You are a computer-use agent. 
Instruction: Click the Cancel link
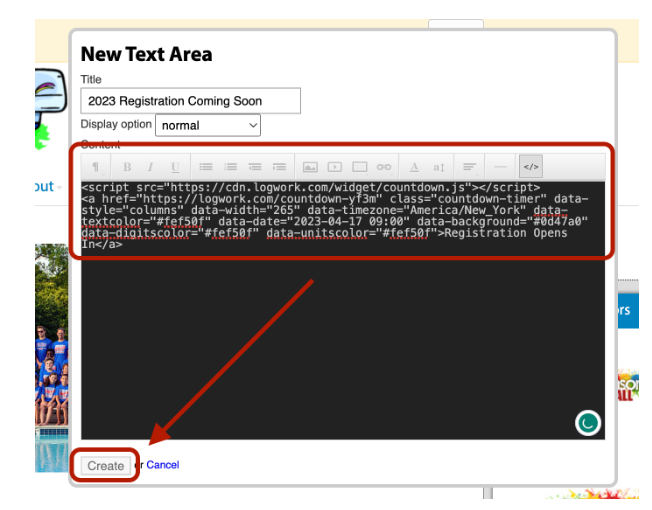point(163,465)
